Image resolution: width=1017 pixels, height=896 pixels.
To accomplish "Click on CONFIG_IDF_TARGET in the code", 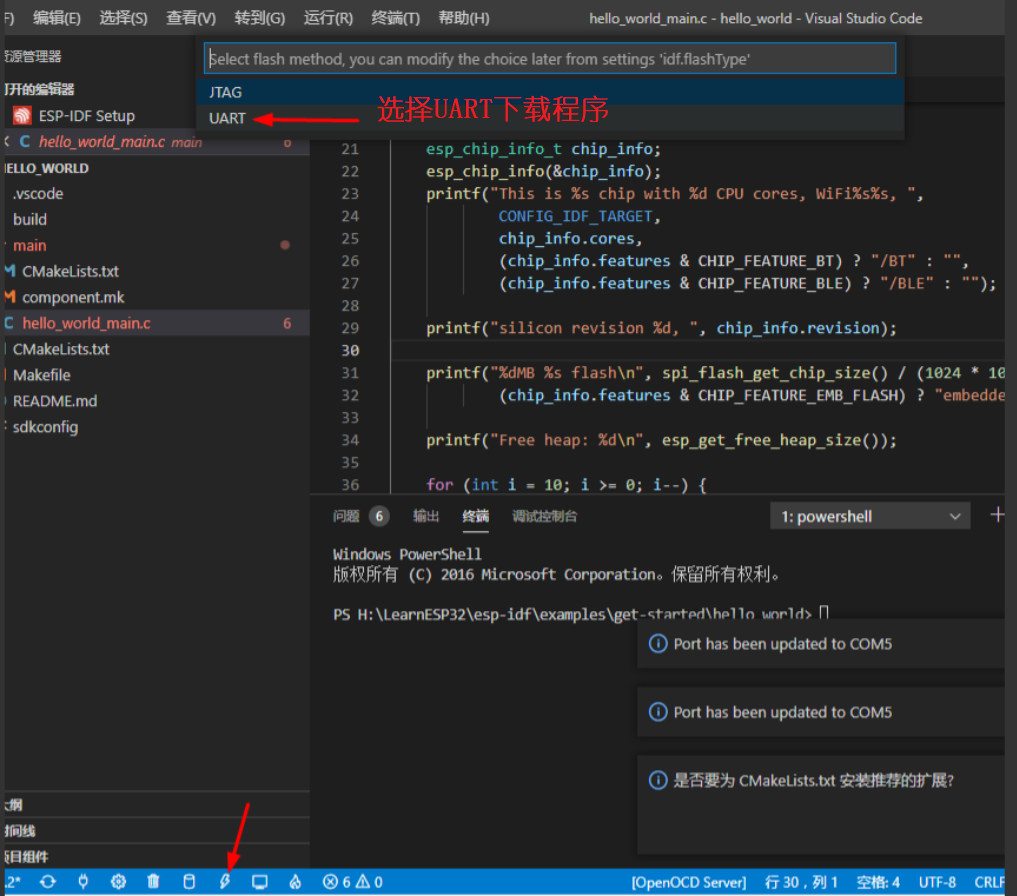I will pyautogui.click(x=575, y=216).
